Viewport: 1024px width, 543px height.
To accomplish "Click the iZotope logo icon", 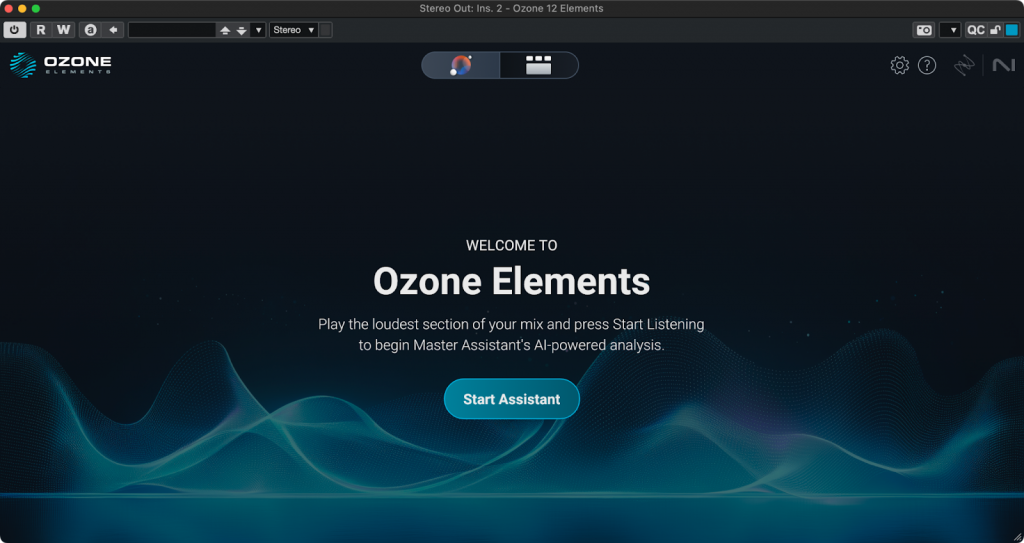I will pos(964,66).
